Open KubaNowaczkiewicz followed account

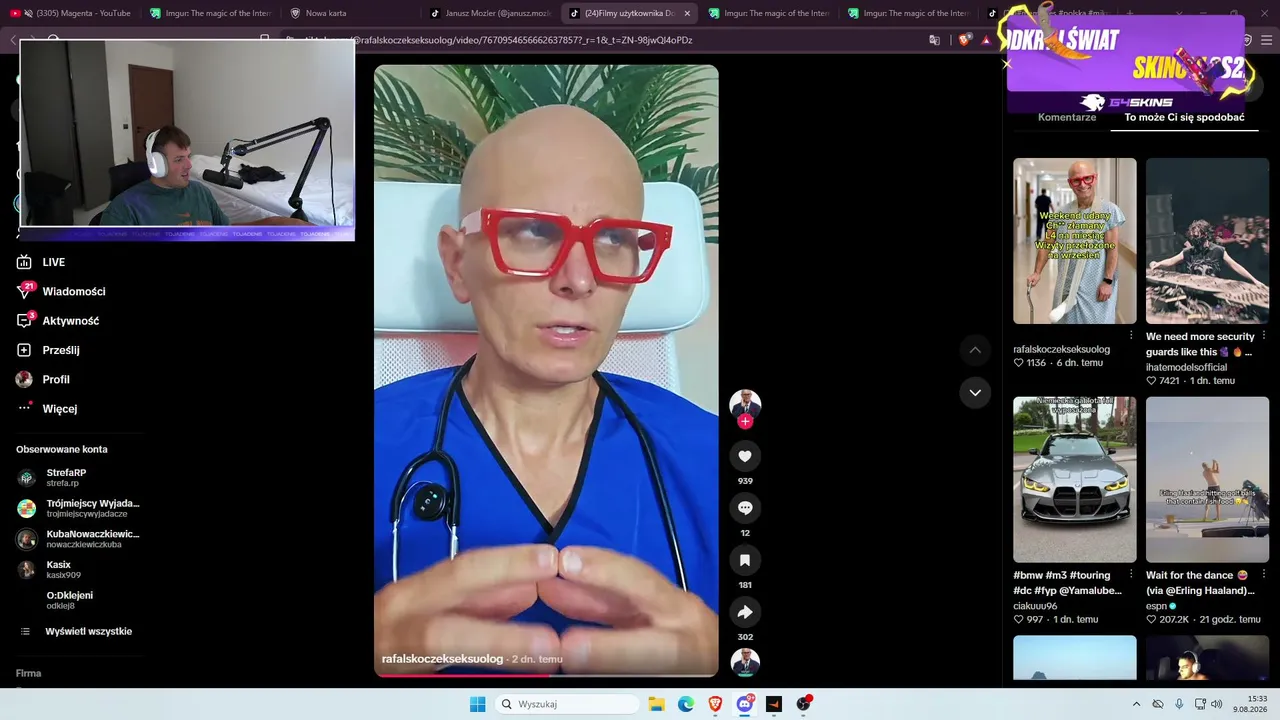(x=78, y=539)
